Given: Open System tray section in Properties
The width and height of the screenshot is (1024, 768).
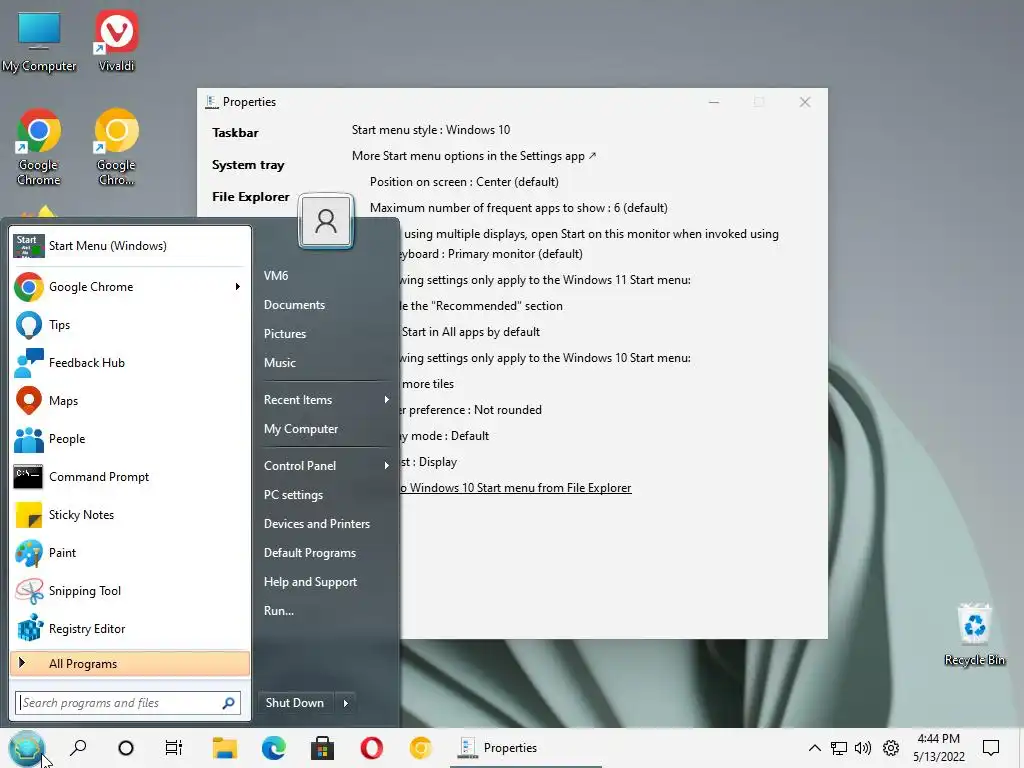Looking at the screenshot, I should point(248,165).
